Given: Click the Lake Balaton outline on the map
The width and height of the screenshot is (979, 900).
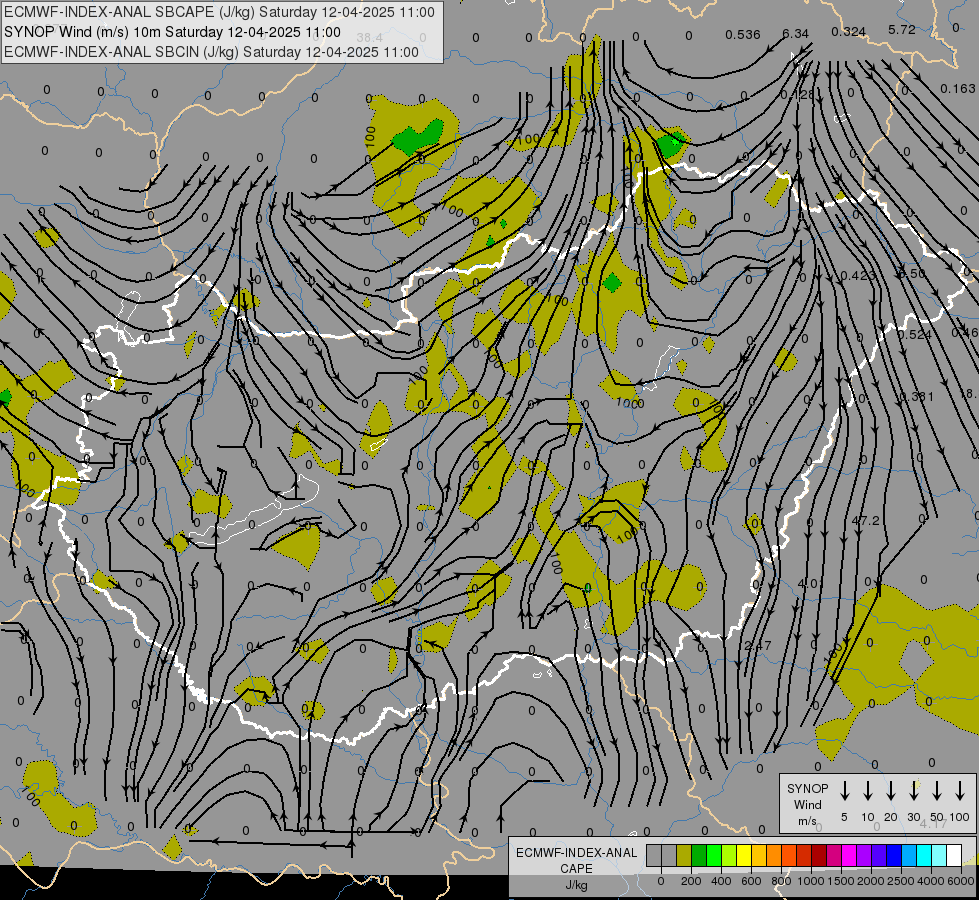Looking at the screenshot, I should (254, 512).
